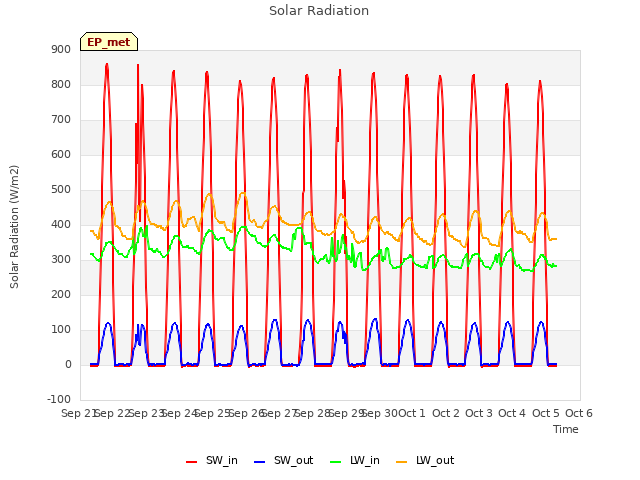Click the Oct 3 x-axis date label
640x480 pixels.
479,413
